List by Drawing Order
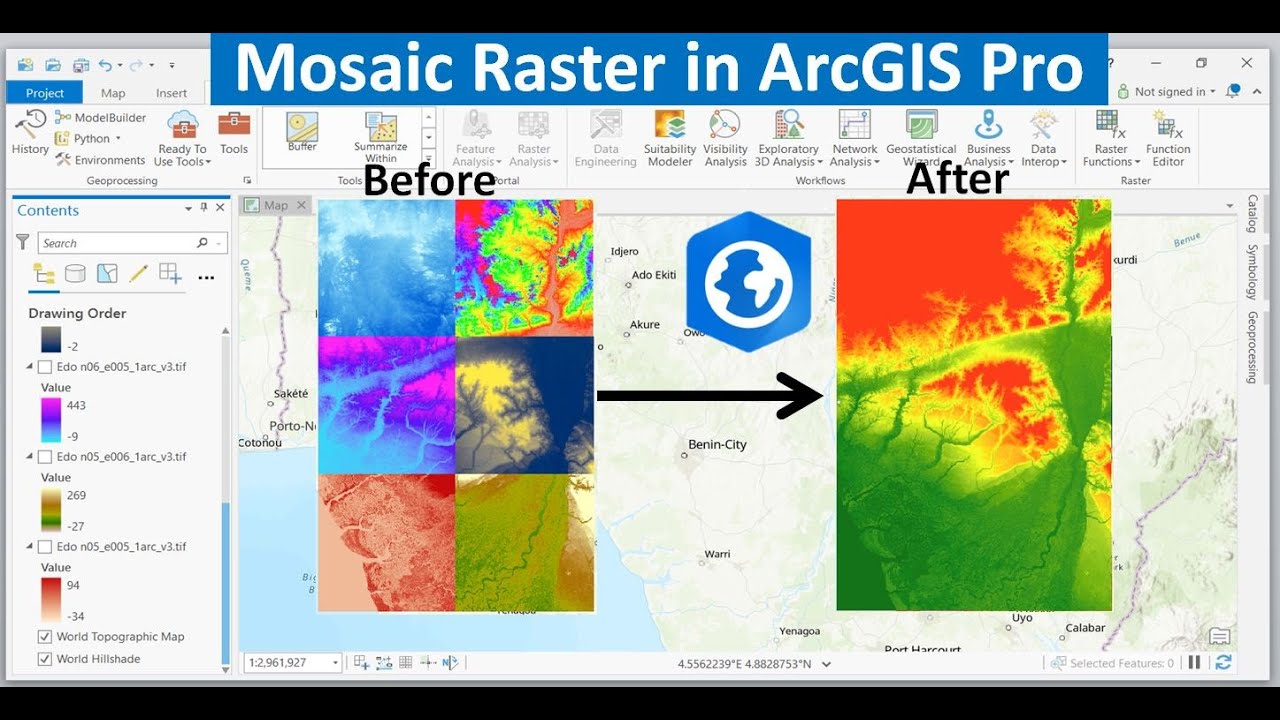This screenshot has height=720, width=1280. [x=44, y=273]
